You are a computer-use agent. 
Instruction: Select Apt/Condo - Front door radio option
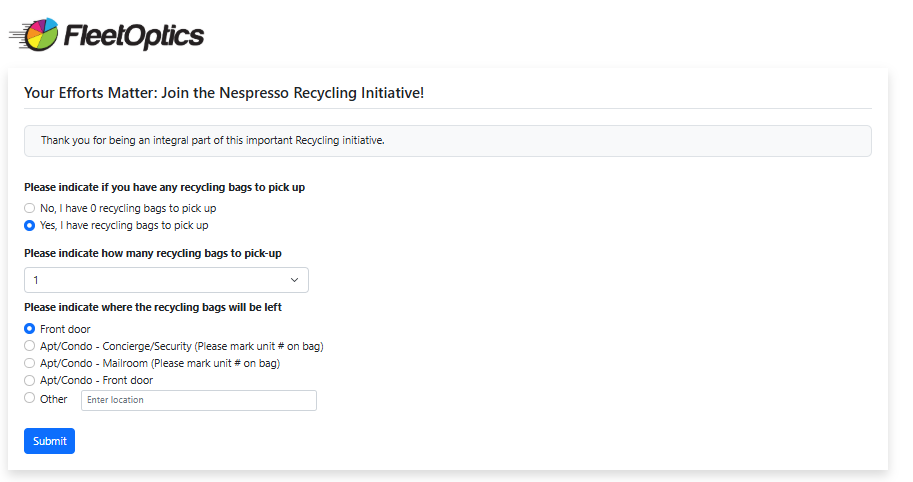[x=30, y=380]
